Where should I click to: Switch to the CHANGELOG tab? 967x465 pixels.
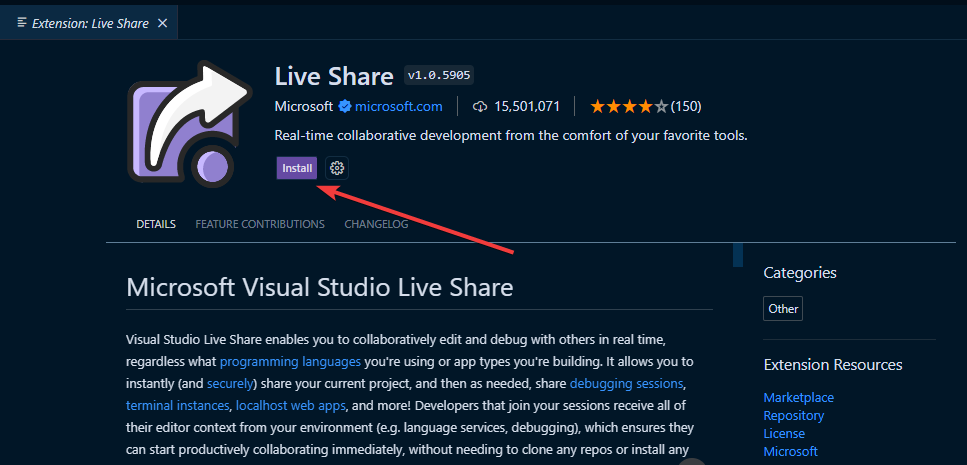tap(376, 224)
